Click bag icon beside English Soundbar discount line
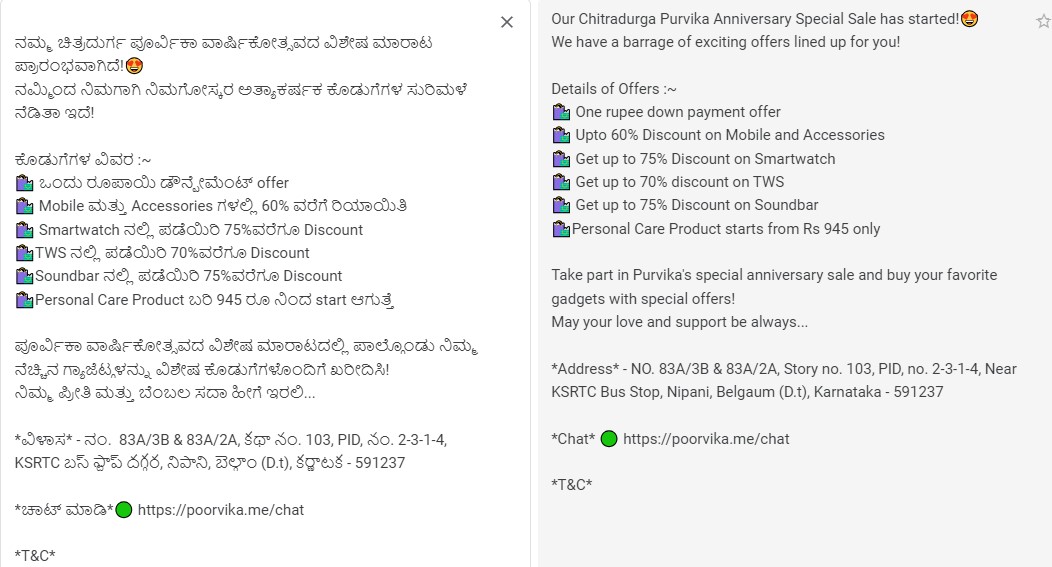The width and height of the screenshot is (1052, 567). click(561, 206)
